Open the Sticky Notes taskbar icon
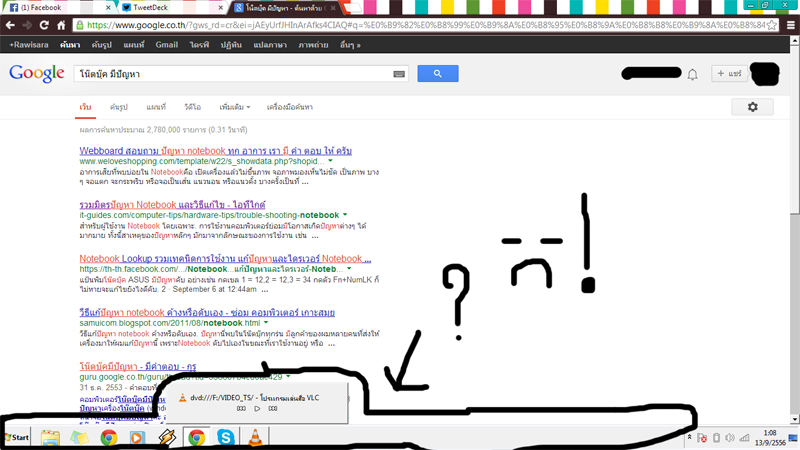This screenshot has height=450, width=800. (79, 438)
